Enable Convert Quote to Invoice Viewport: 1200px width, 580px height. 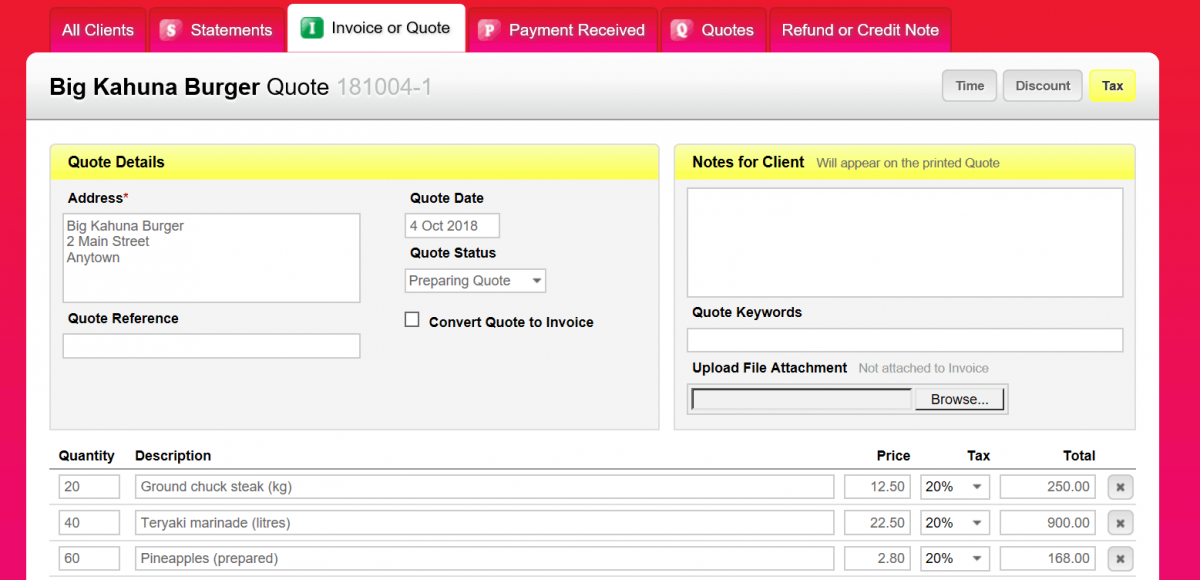tap(411, 319)
